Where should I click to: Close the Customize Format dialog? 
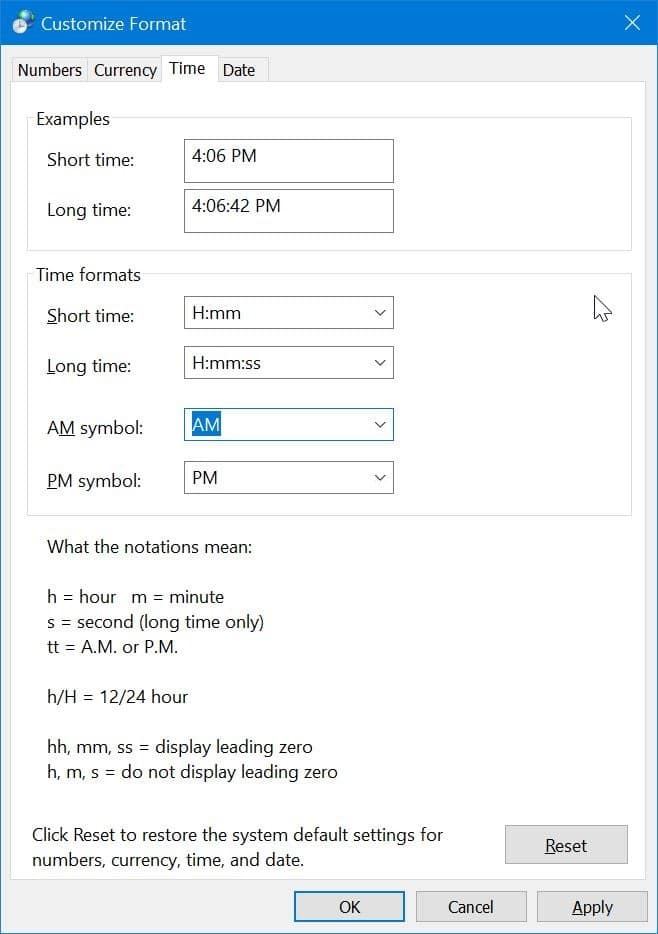click(x=632, y=23)
